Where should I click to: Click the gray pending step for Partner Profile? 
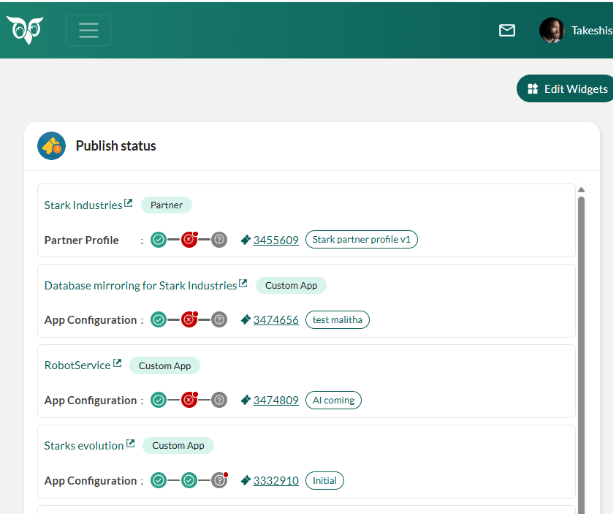pyautogui.click(x=219, y=239)
